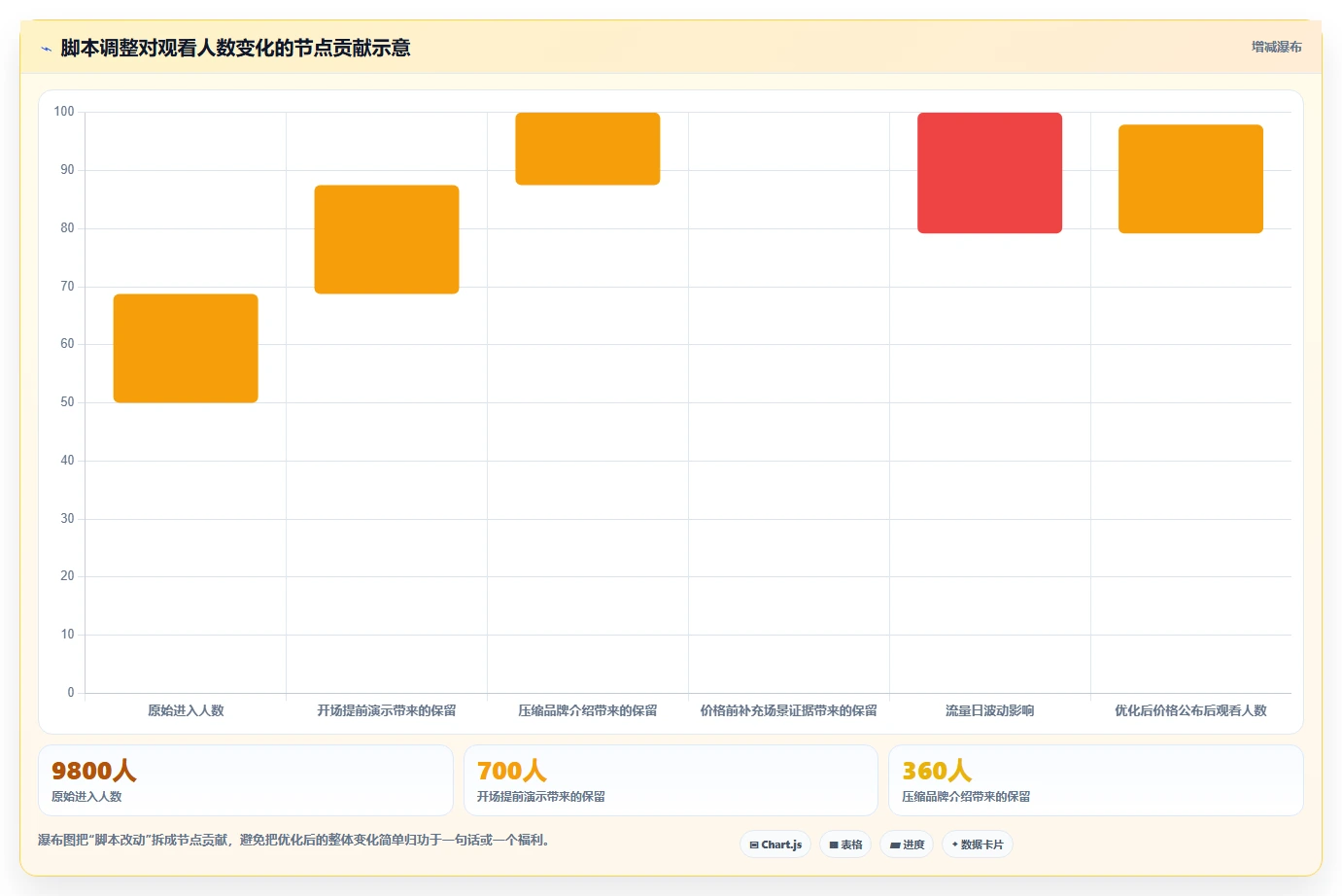Click the x-axis label 开场提前演示带来的保留
The width and height of the screenshot is (1342, 896).
click(387, 710)
